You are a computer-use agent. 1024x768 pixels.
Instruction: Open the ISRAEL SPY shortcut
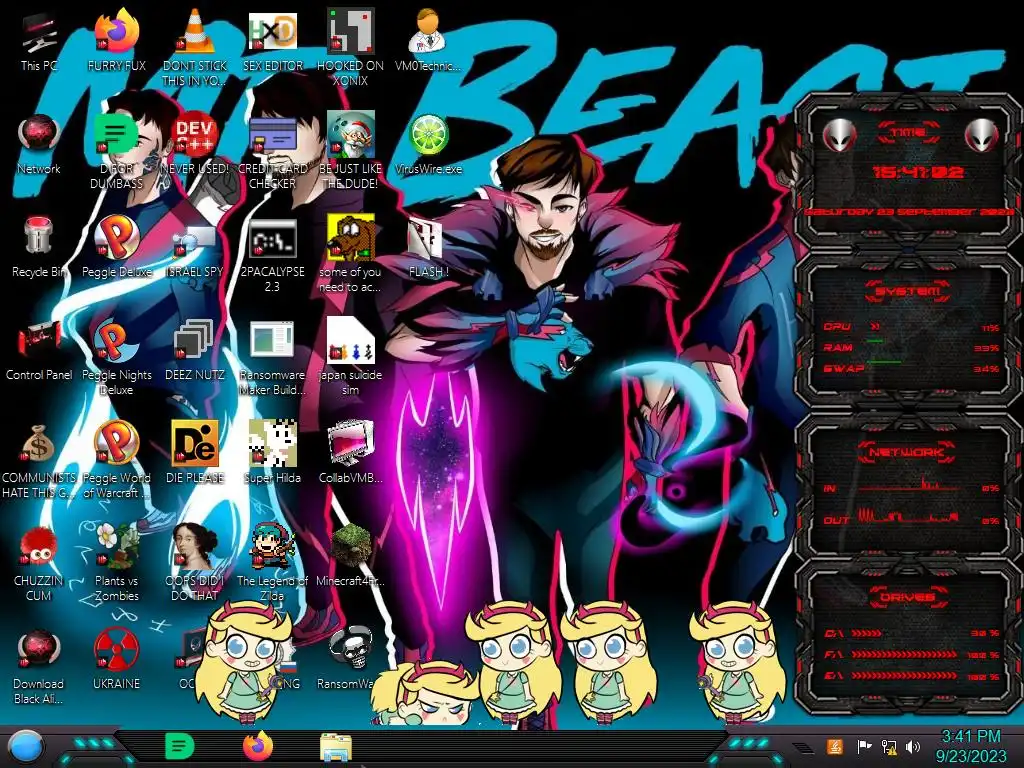pos(195,242)
